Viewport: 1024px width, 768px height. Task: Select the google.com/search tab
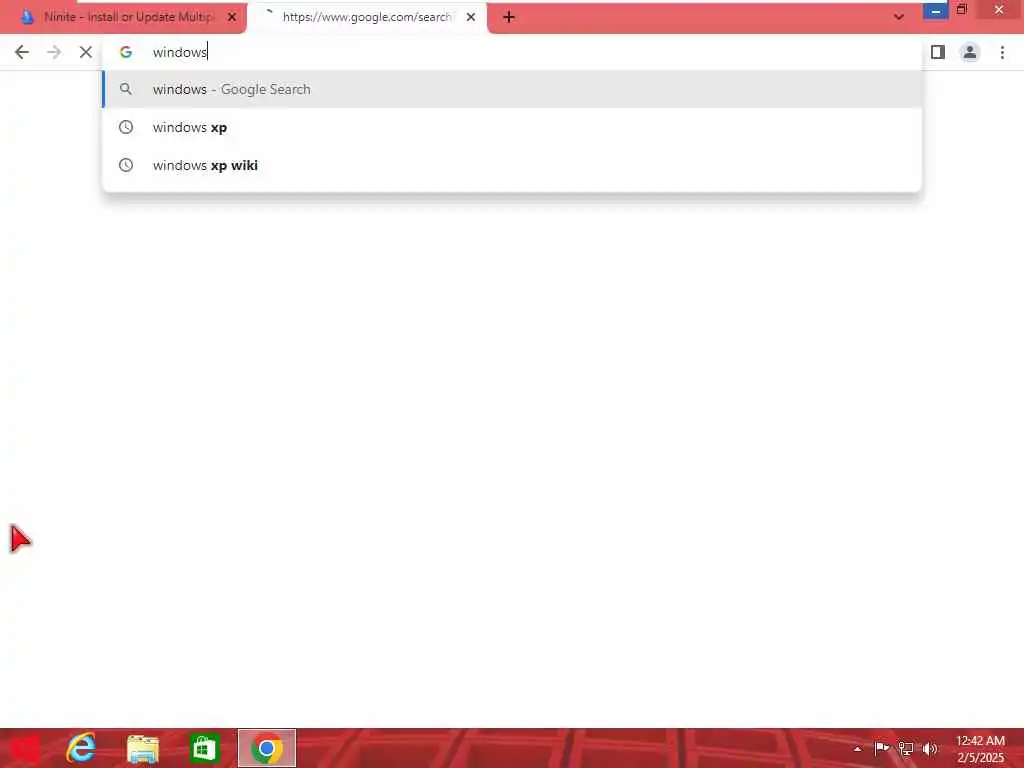click(367, 17)
